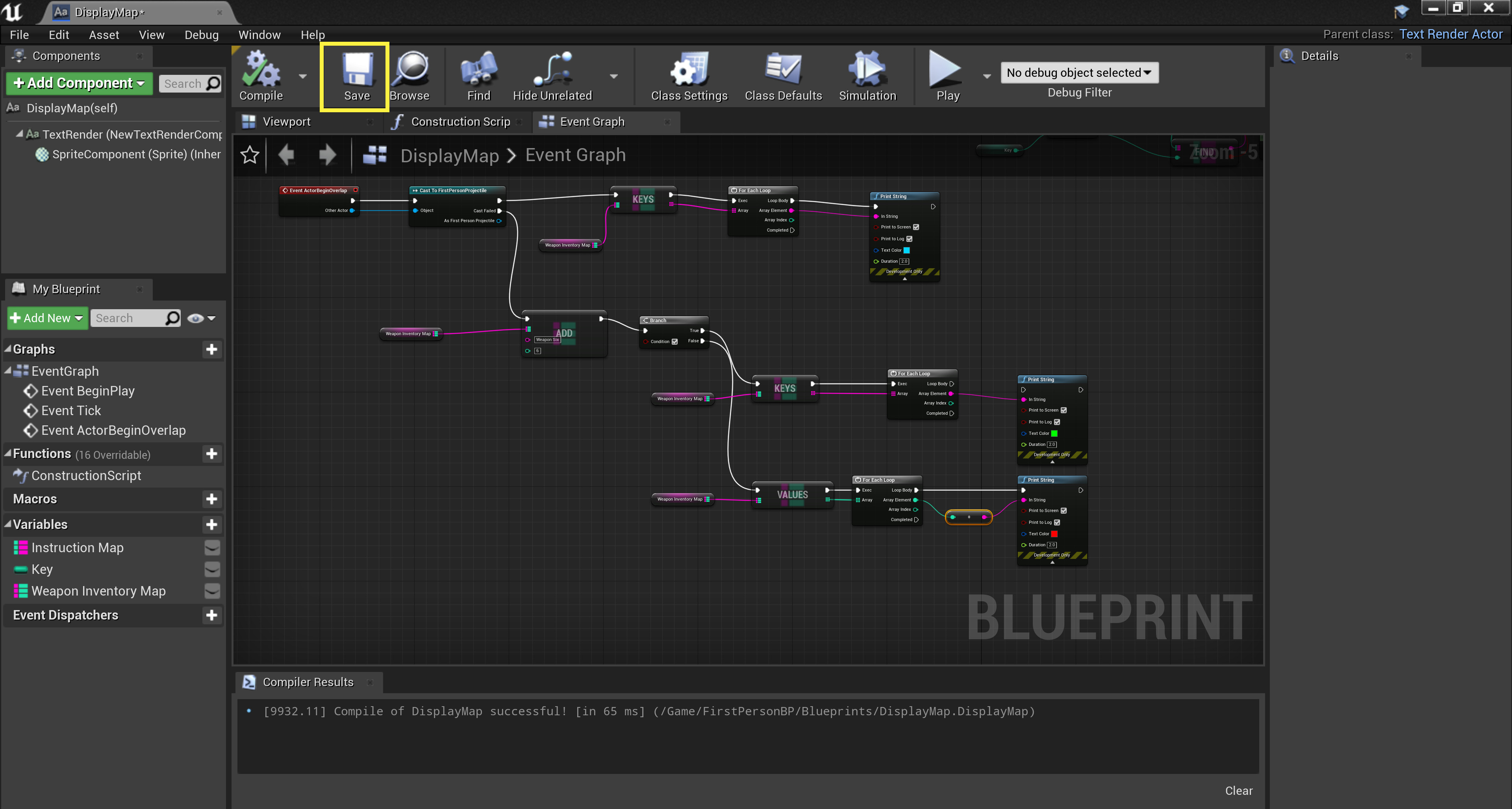
Task: Open the Text Render Actor parent class link
Action: point(1450,34)
